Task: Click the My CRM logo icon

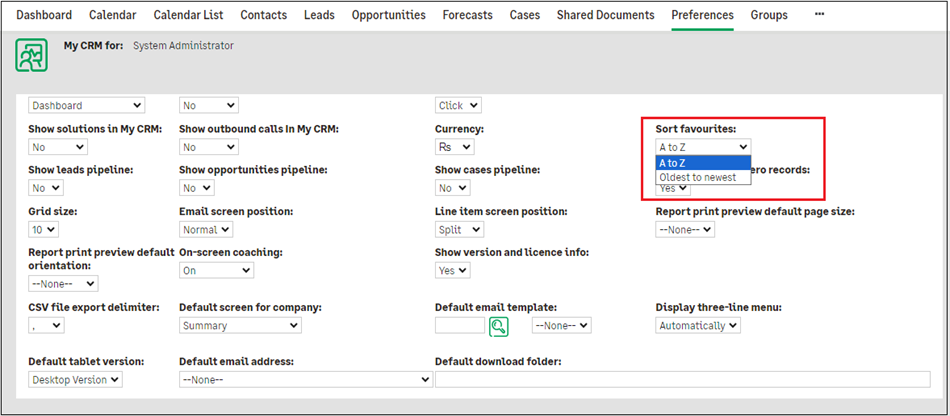Action: pyautogui.click(x=32, y=55)
